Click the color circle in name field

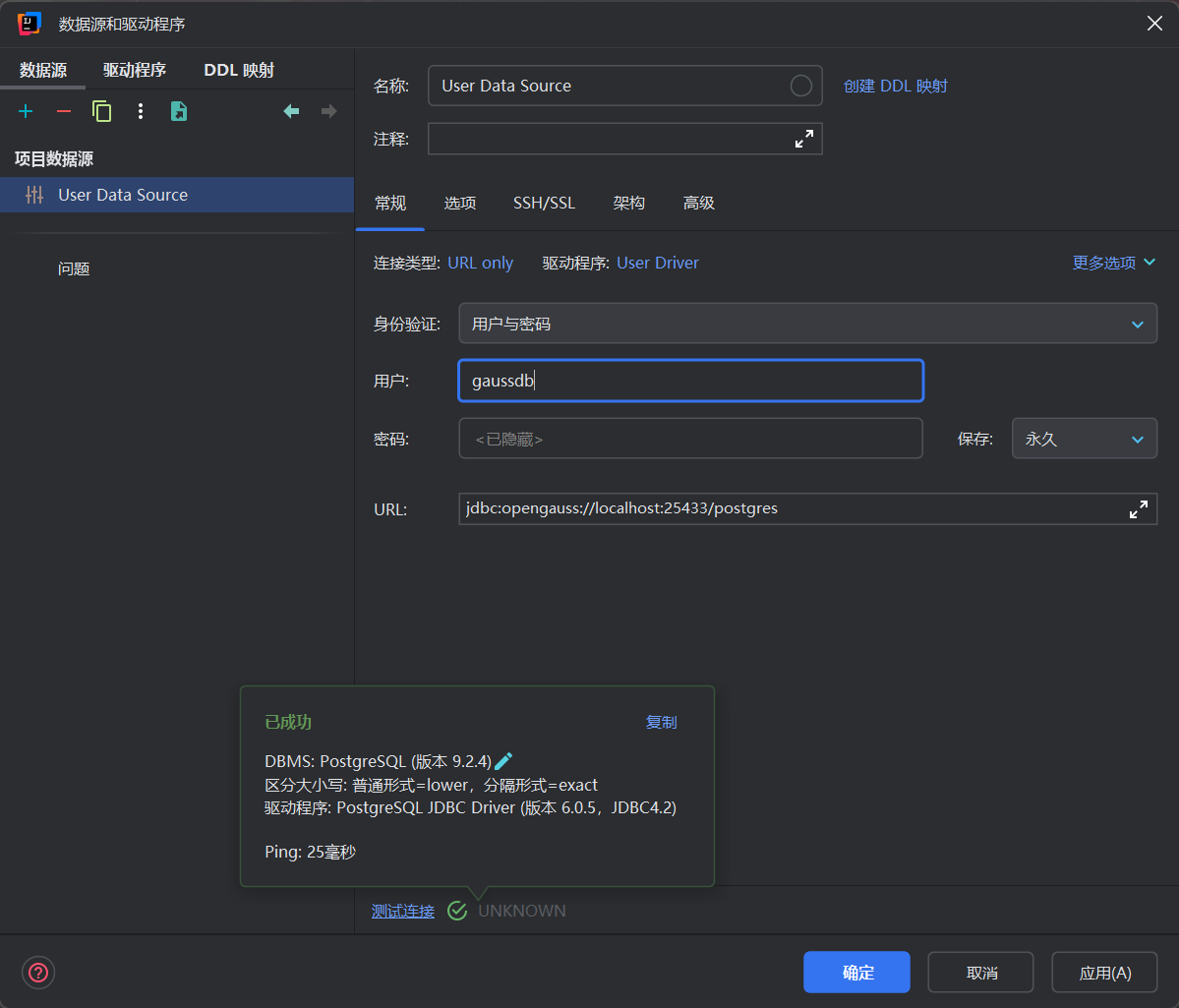coord(800,86)
